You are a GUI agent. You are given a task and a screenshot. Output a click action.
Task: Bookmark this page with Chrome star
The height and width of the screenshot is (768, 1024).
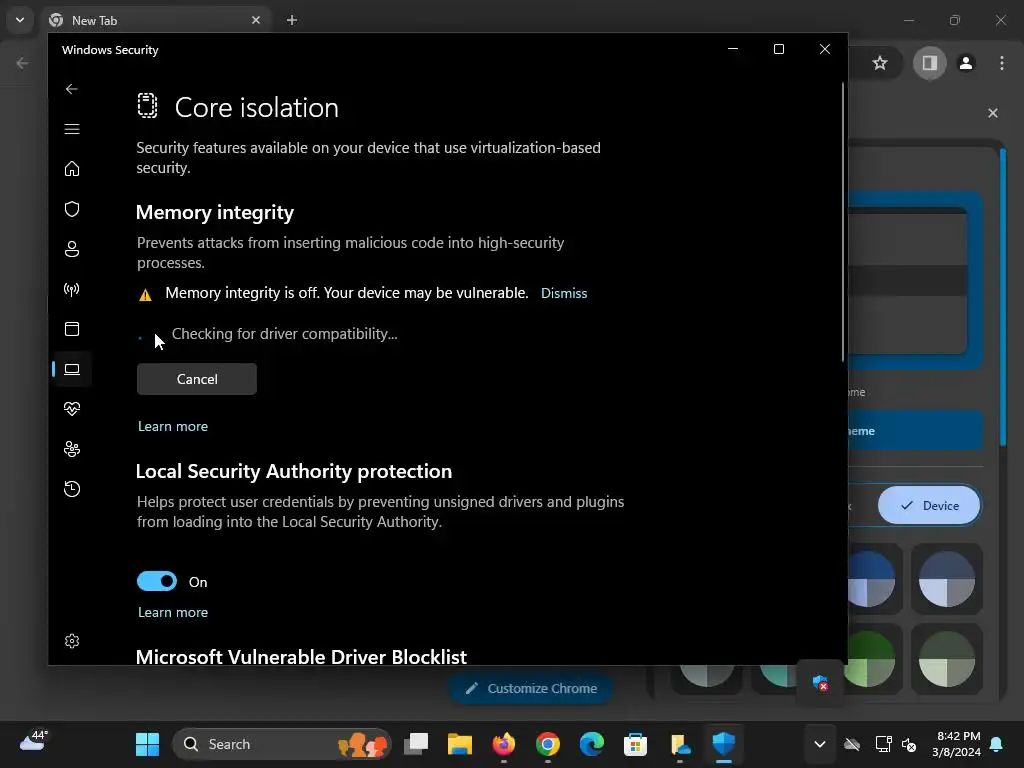click(880, 63)
